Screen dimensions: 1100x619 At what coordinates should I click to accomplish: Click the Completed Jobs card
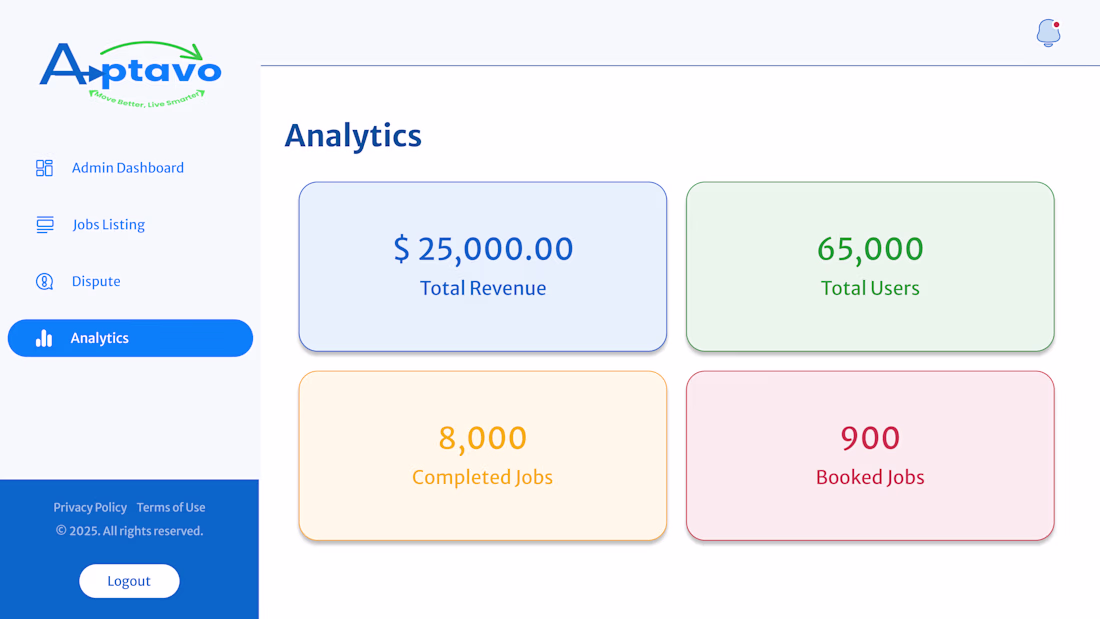[x=483, y=455]
